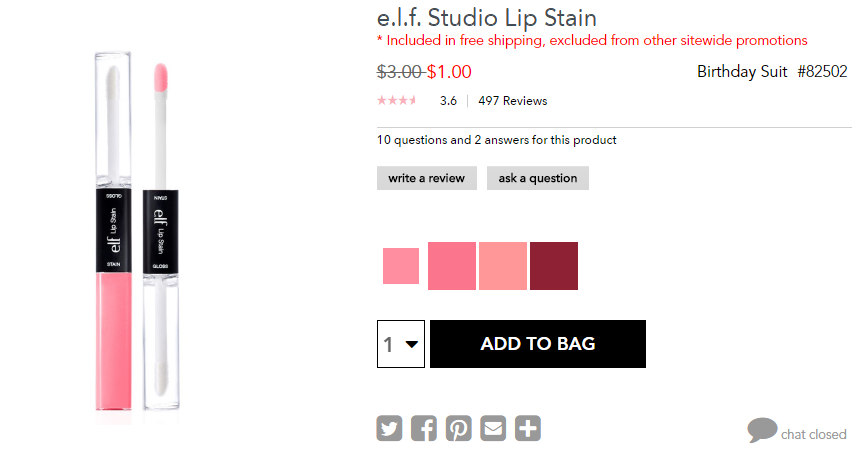Click the chat speech bubble icon
The width and height of the screenshot is (868, 450).
[x=762, y=430]
